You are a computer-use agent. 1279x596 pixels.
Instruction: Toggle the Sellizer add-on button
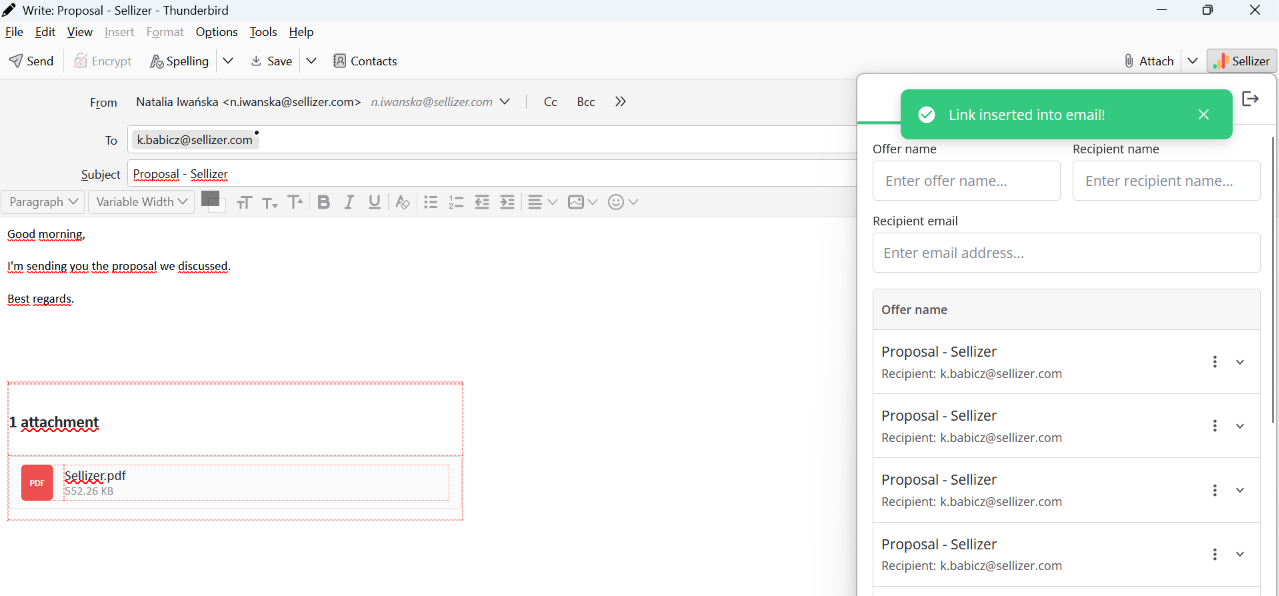(x=1241, y=61)
